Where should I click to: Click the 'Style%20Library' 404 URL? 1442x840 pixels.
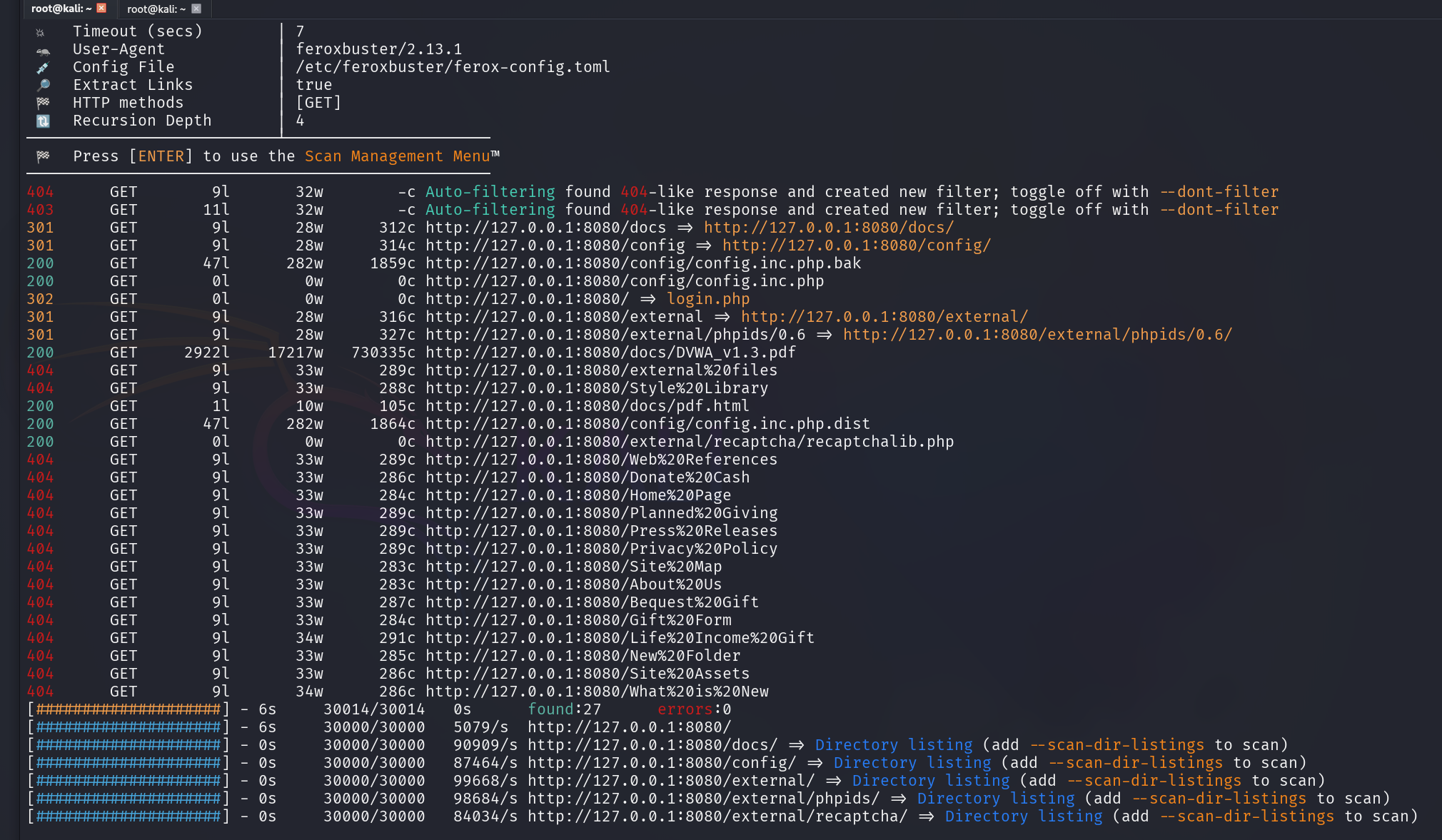pos(597,388)
